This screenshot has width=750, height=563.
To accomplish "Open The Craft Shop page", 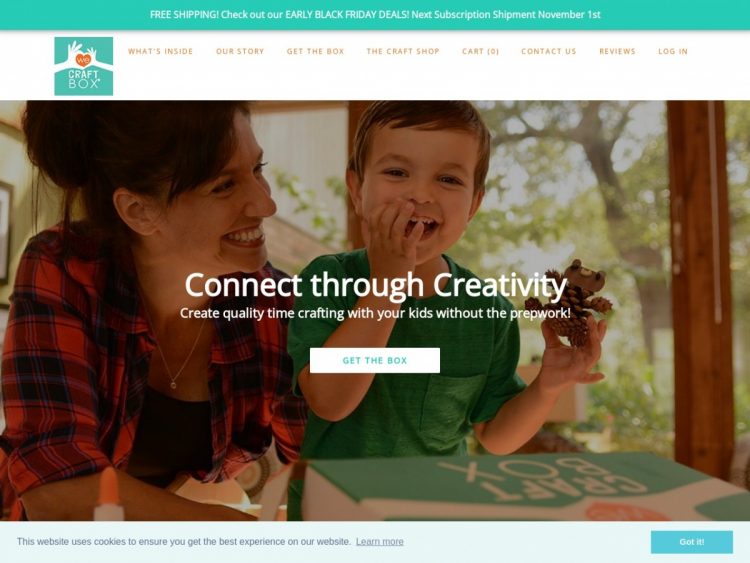I will pyautogui.click(x=403, y=51).
